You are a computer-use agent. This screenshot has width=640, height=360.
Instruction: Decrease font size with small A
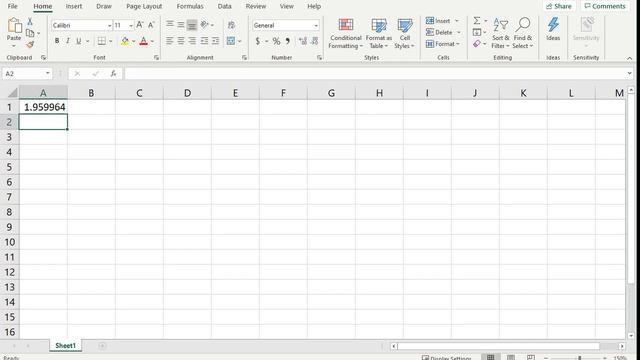point(151,25)
